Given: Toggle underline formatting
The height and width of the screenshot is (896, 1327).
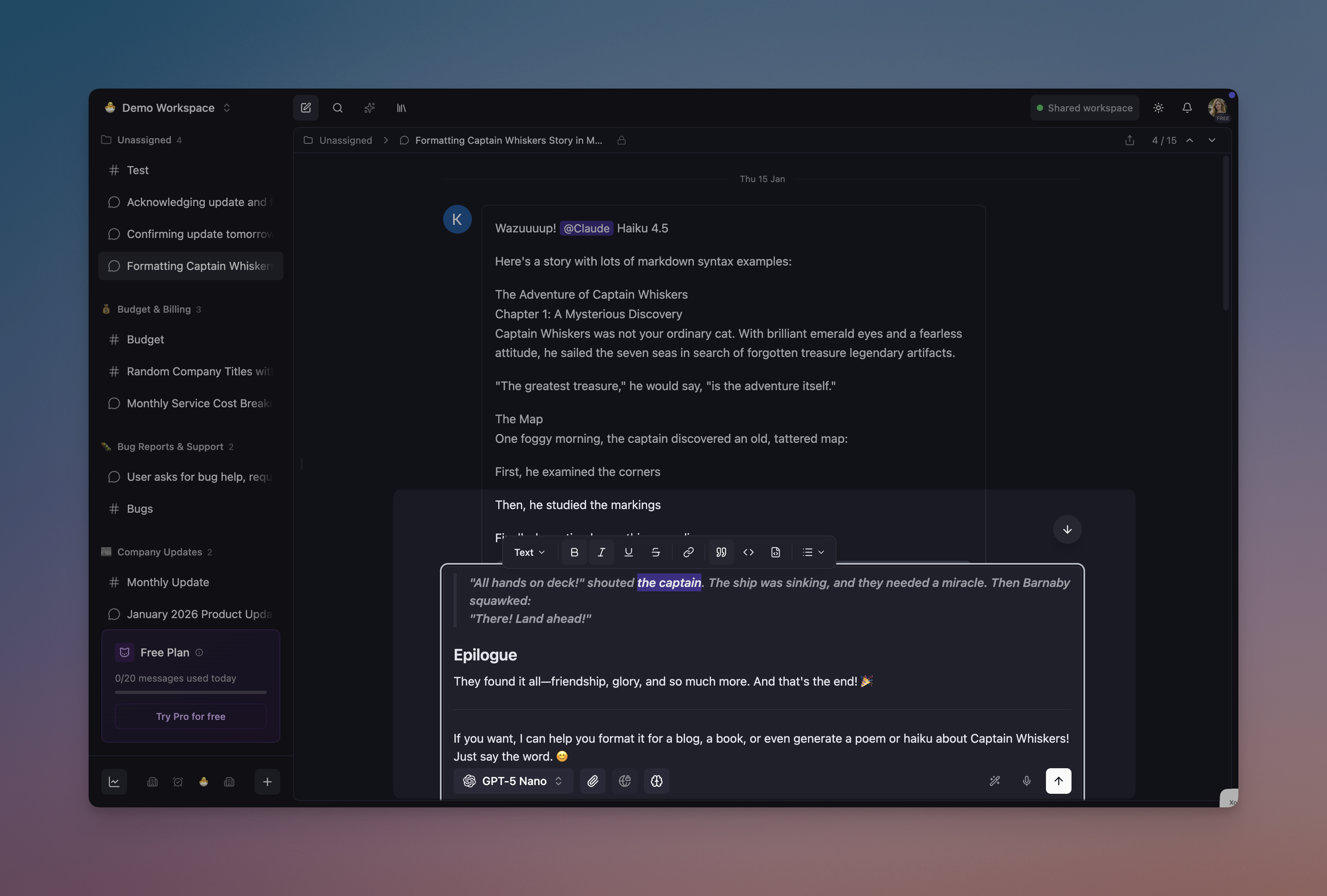Looking at the screenshot, I should [x=629, y=552].
